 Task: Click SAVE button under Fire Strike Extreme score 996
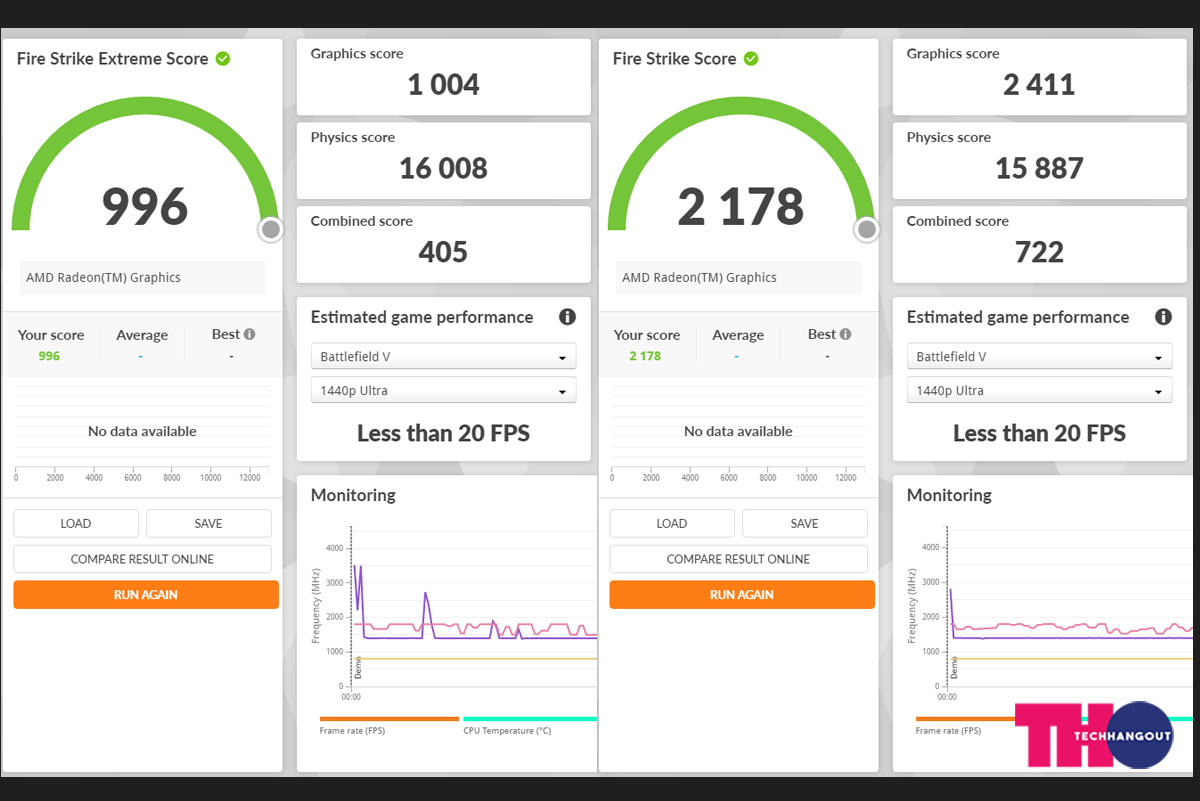tap(208, 523)
